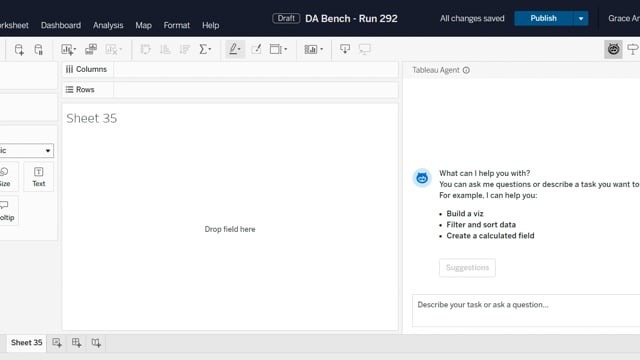Open the Help menu
640x360 pixels.
[211, 25]
